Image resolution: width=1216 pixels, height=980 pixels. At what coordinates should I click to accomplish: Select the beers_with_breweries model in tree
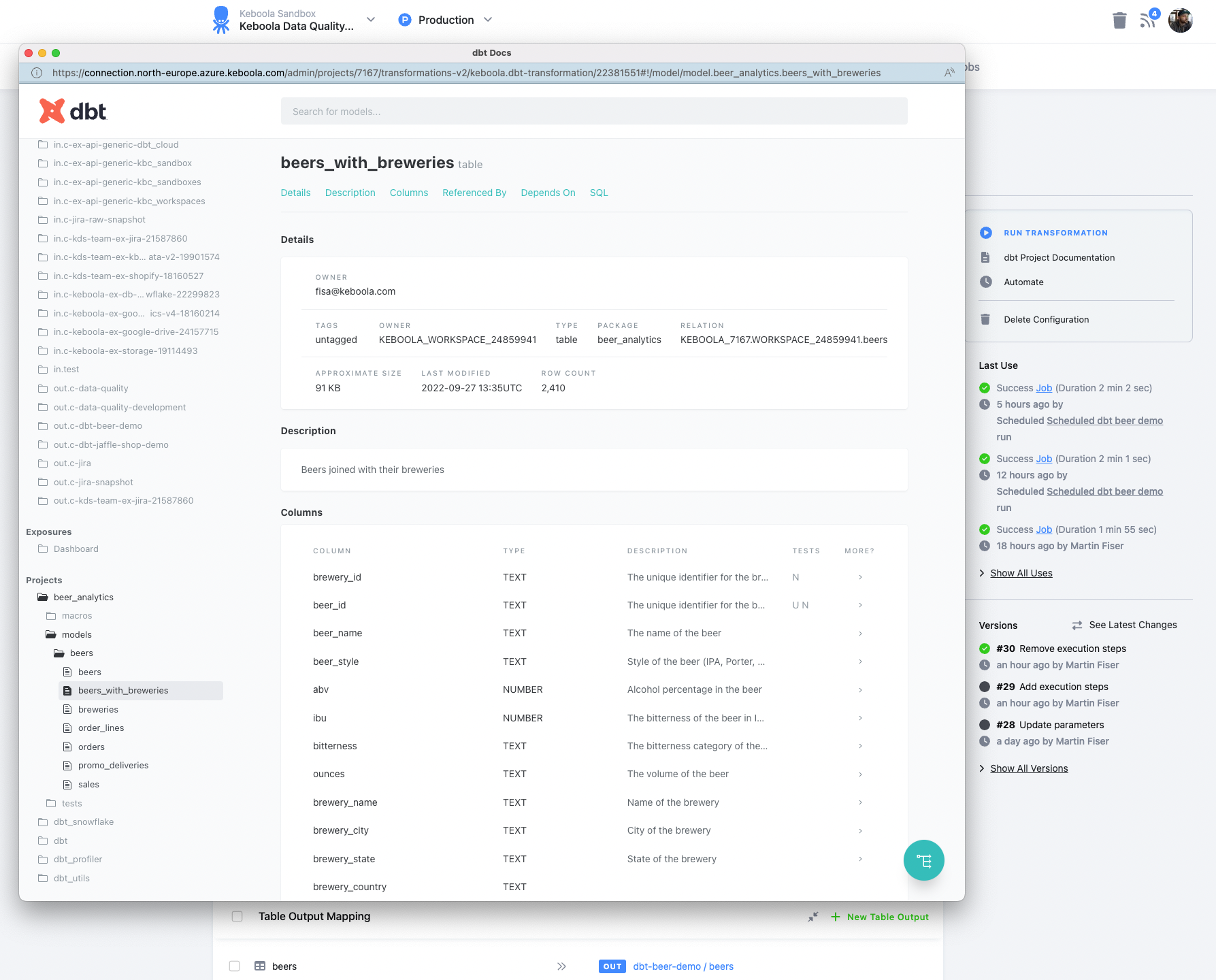(x=141, y=690)
